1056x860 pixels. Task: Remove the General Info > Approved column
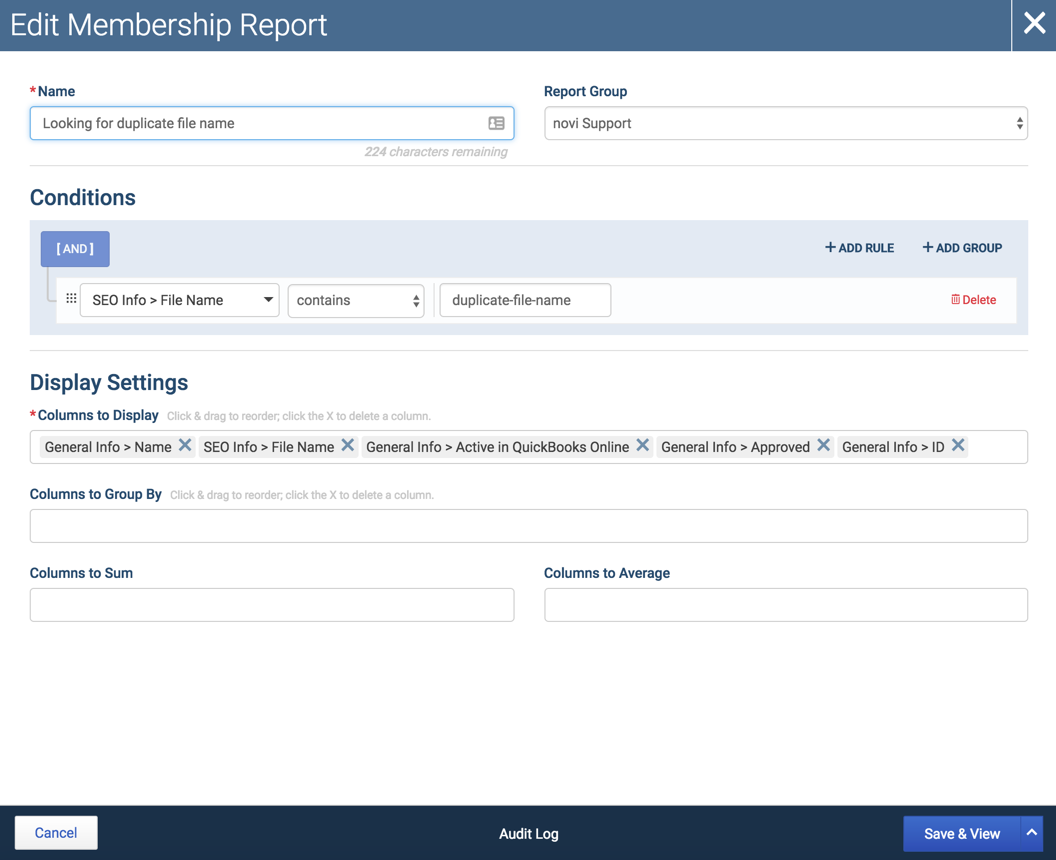823,446
